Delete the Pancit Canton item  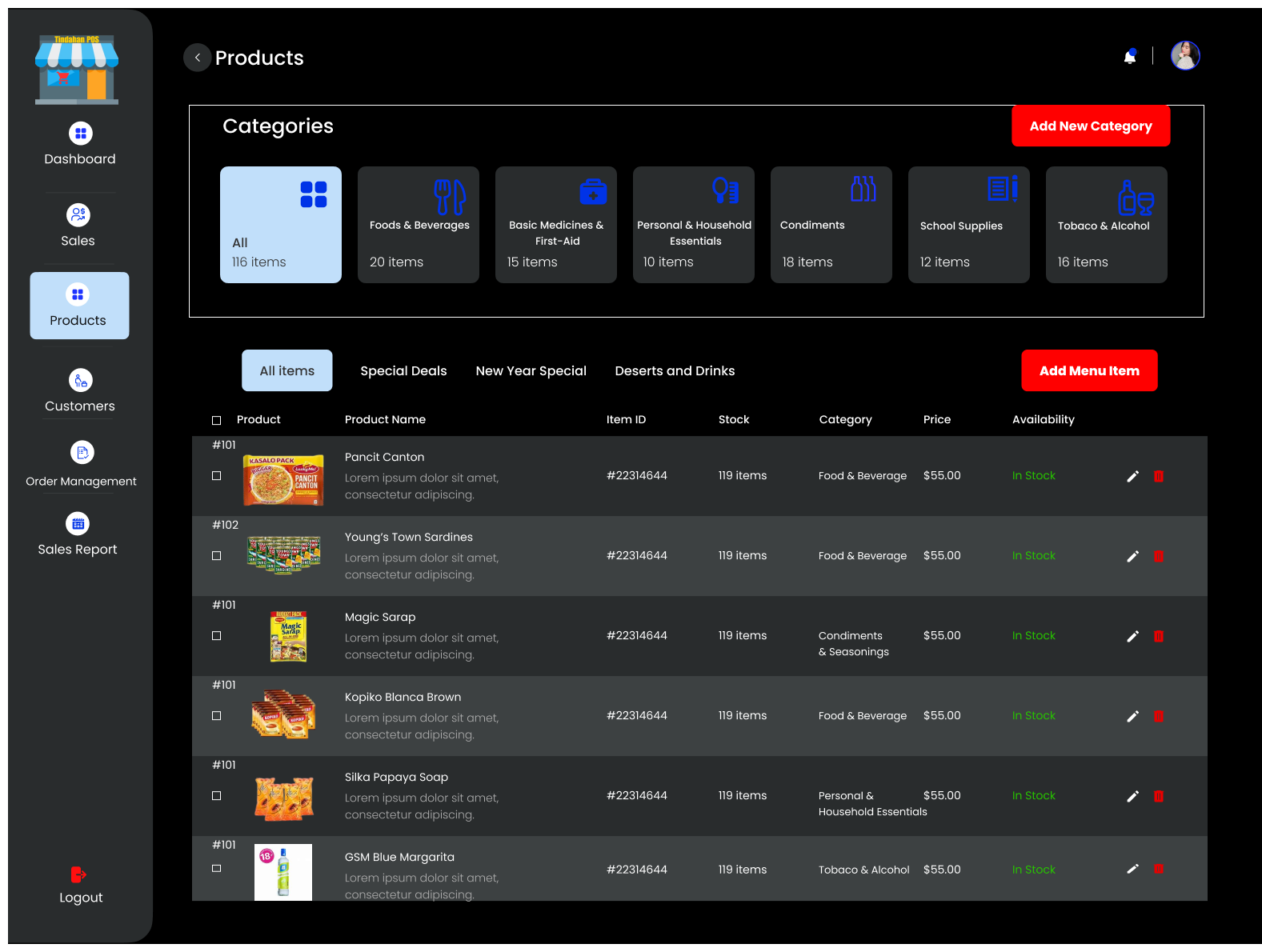tap(1159, 476)
